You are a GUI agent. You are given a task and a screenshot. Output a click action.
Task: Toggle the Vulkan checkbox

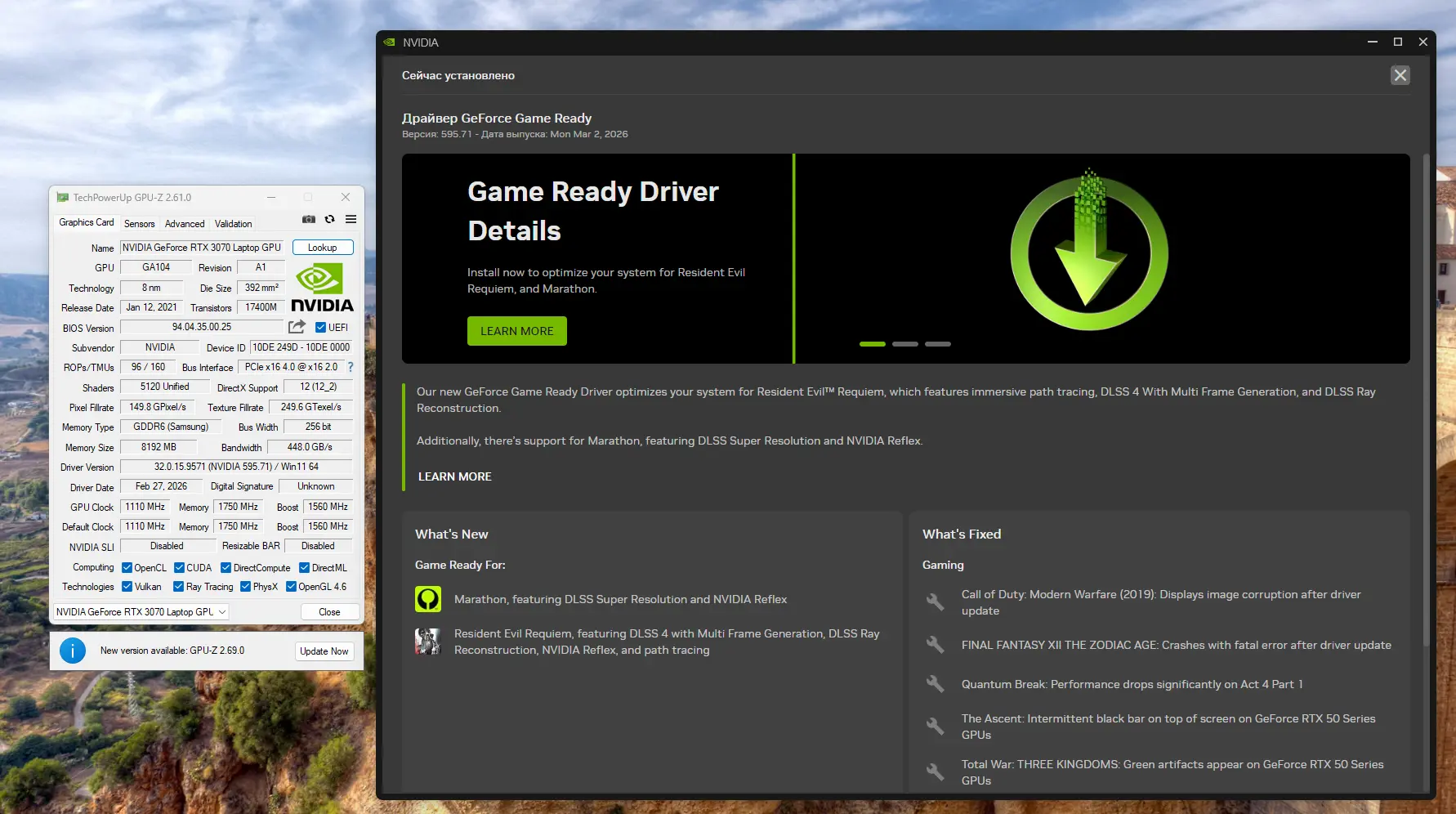click(127, 587)
